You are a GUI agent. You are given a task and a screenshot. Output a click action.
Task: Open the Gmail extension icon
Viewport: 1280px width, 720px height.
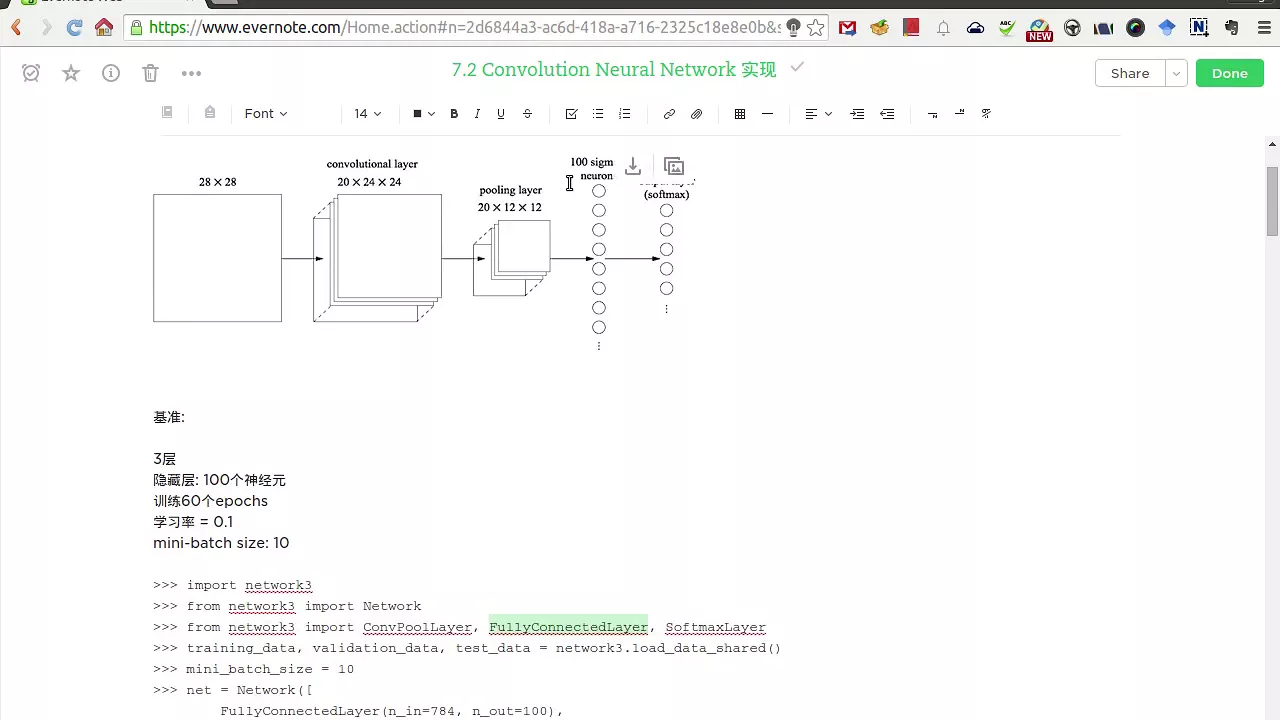click(x=847, y=28)
